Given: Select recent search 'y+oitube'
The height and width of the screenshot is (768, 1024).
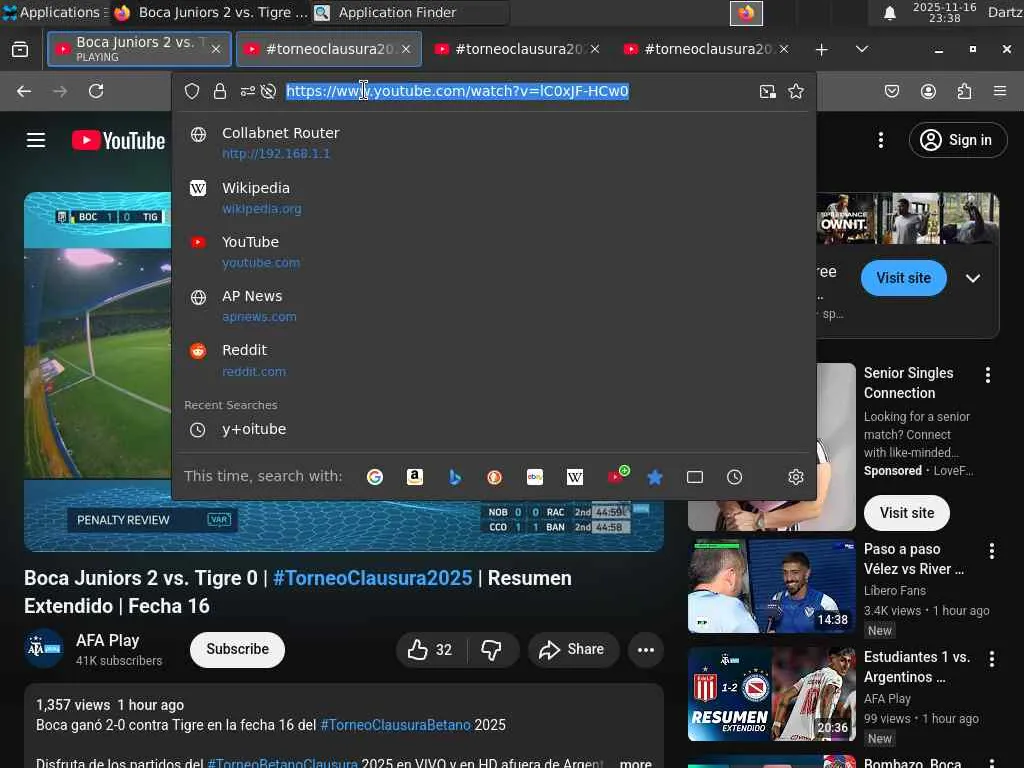Looking at the screenshot, I should (494, 430).
